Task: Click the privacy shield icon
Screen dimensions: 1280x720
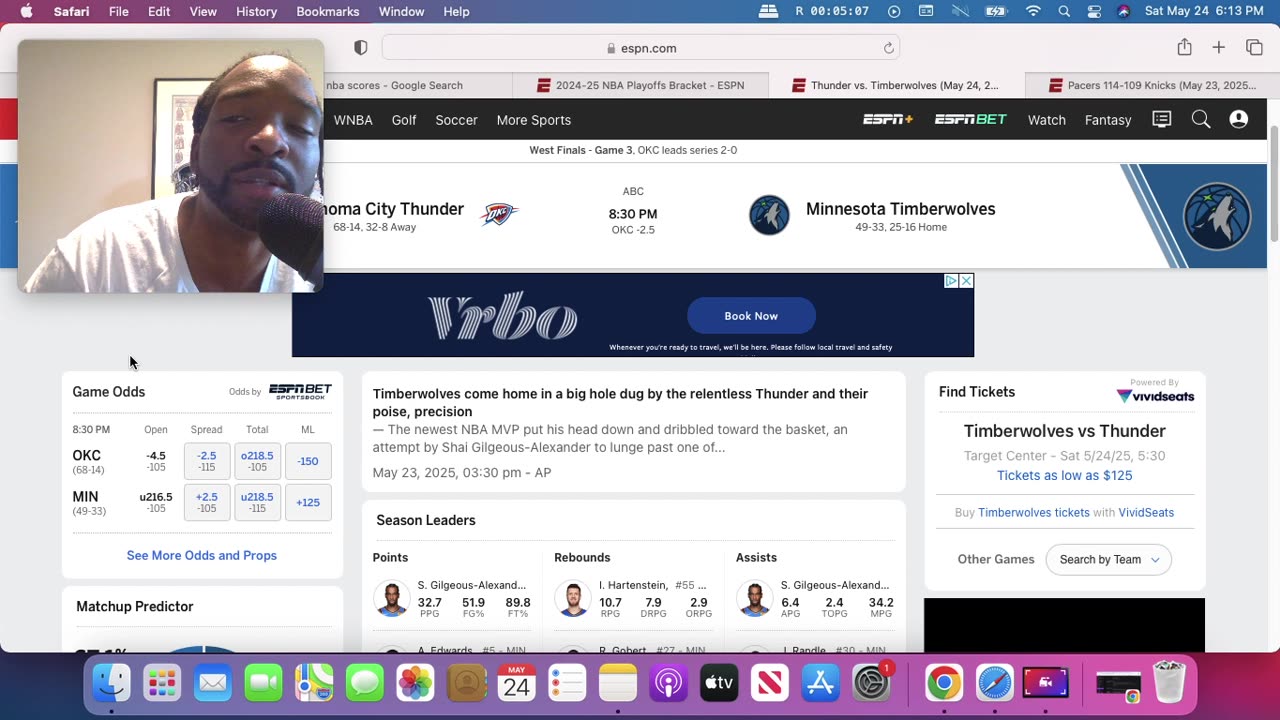Action: click(x=361, y=48)
